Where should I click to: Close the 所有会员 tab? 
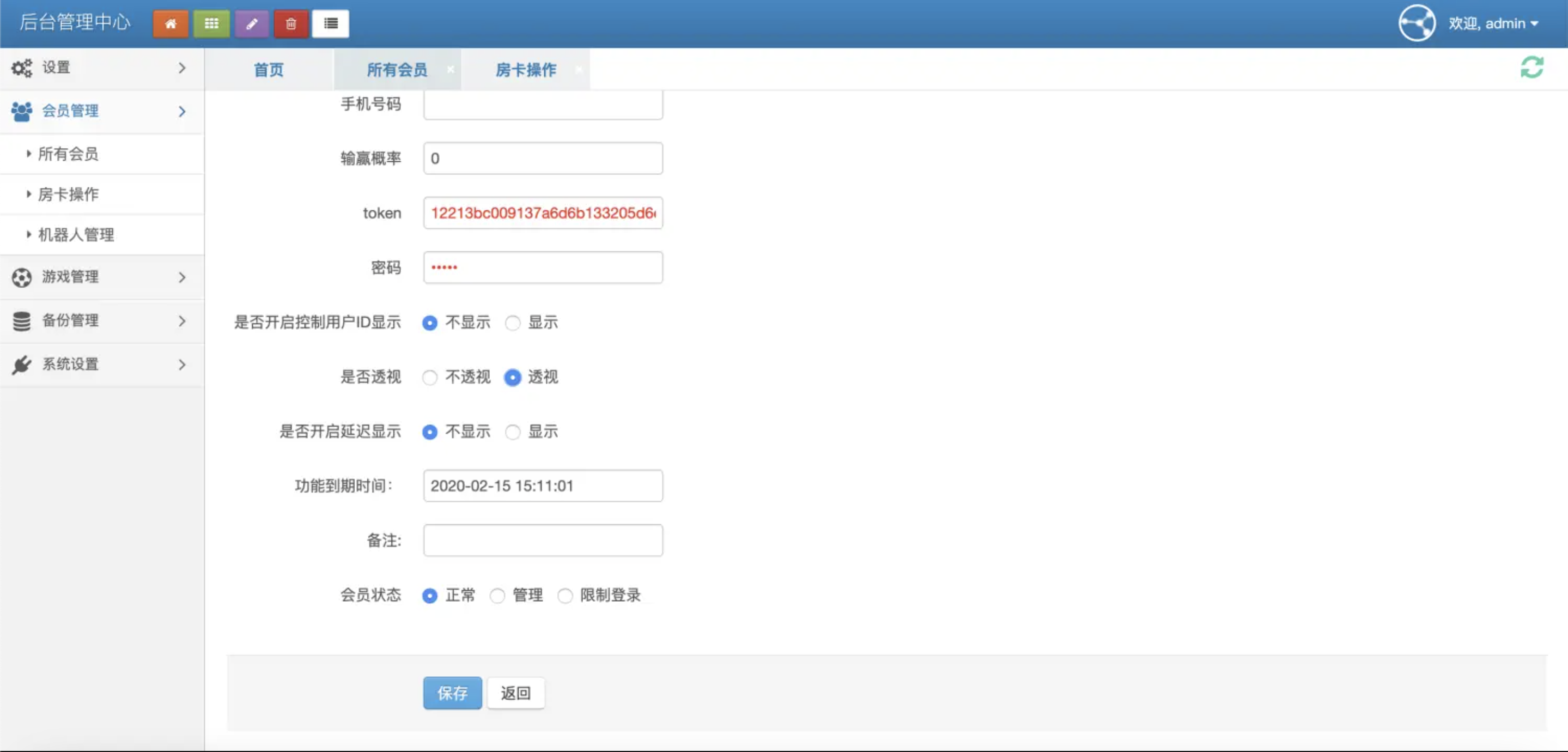451,69
